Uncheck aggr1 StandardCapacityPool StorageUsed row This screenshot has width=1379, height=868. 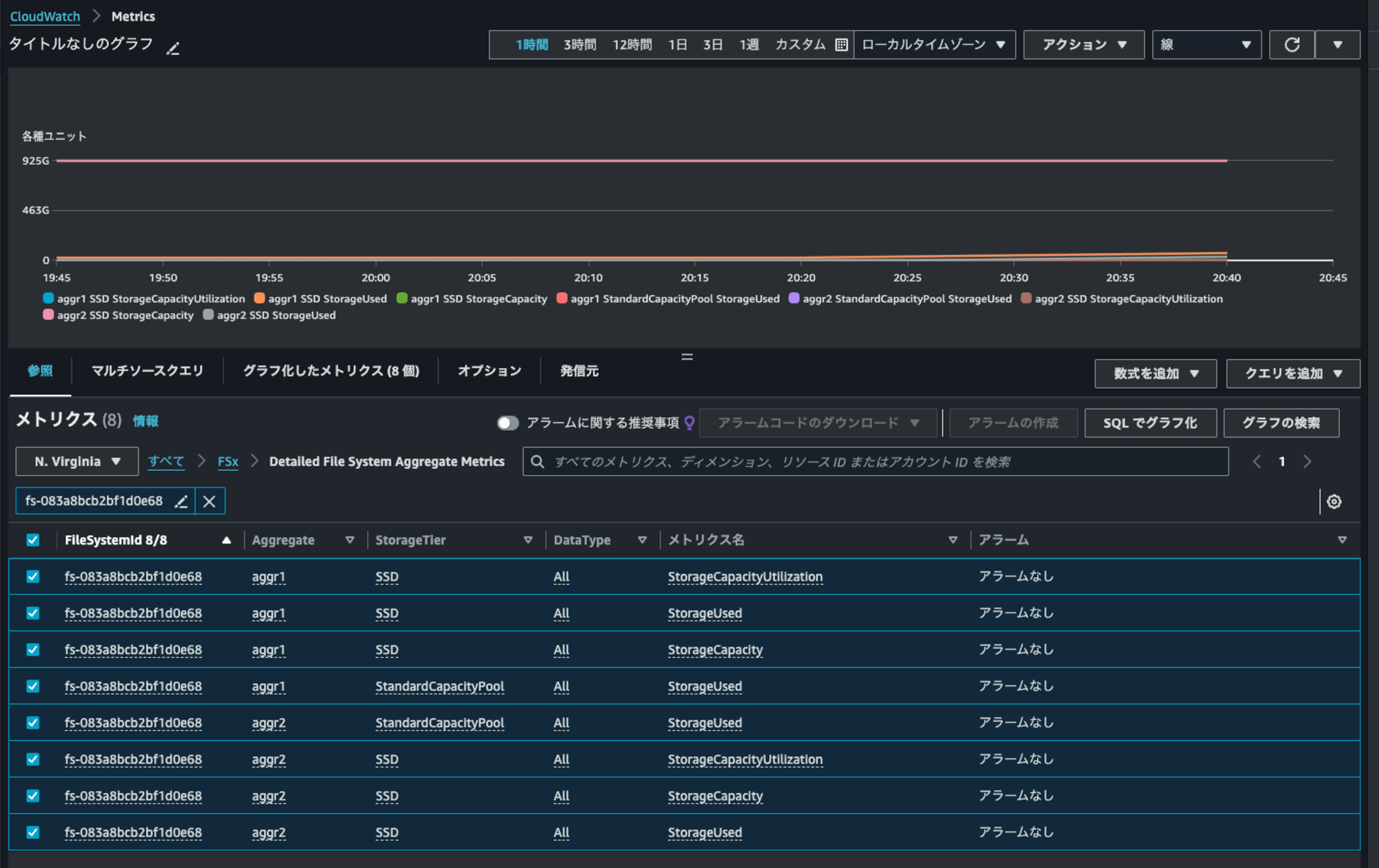click(x=32, y=686)
